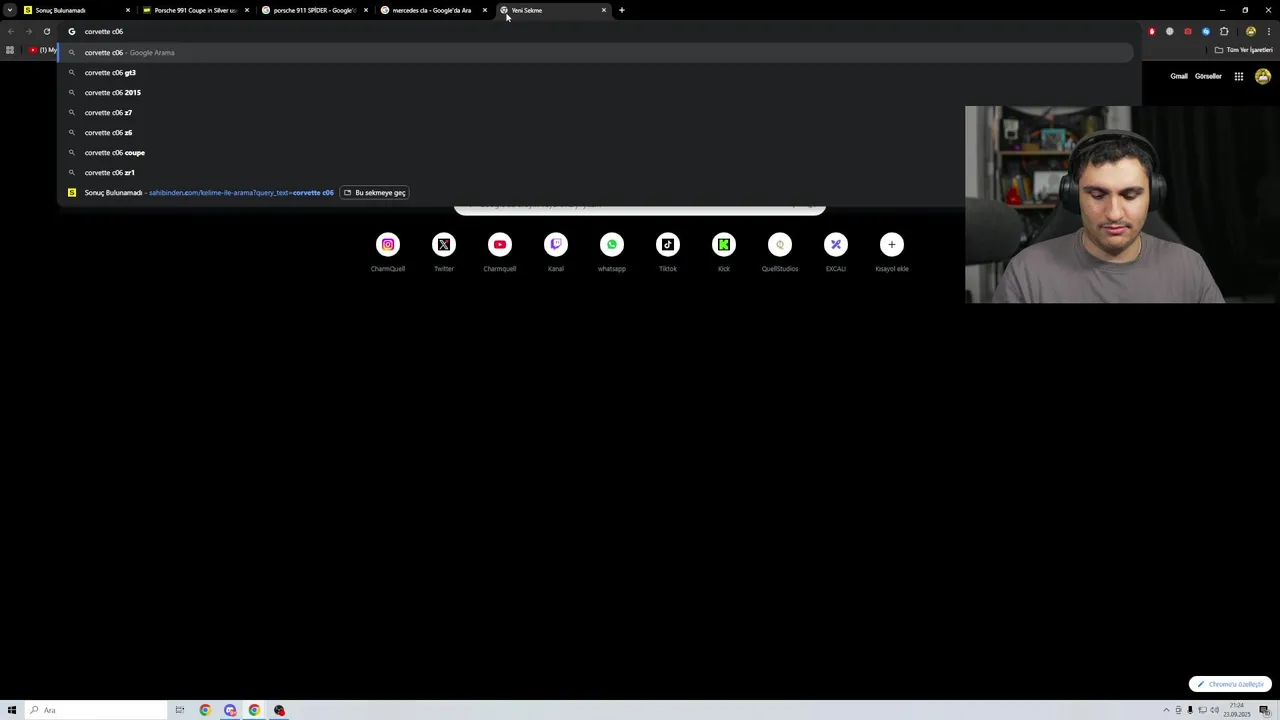Open the Windows Start menu
Viewport: 1280px width, 720px height.
pos(12,710)
